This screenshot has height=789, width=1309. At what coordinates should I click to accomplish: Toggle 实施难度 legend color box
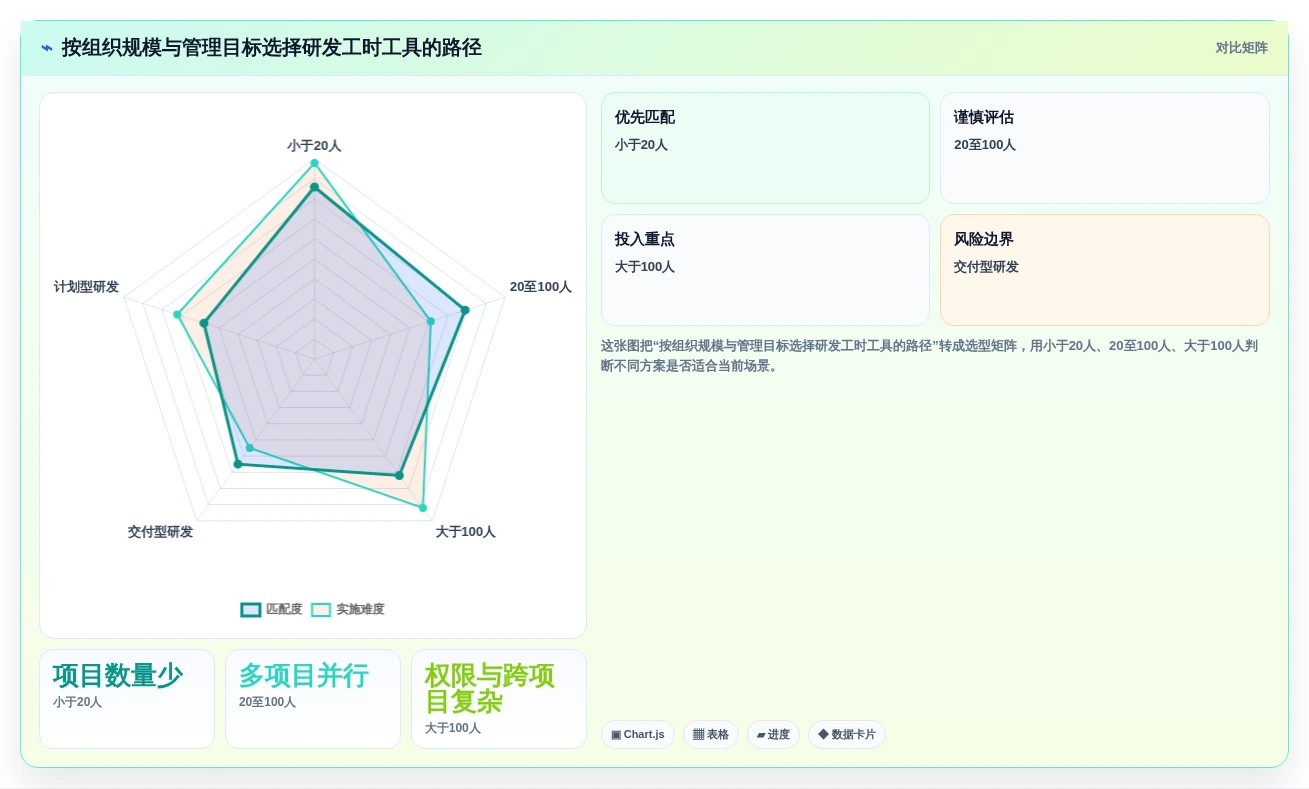tap(321, 610)
